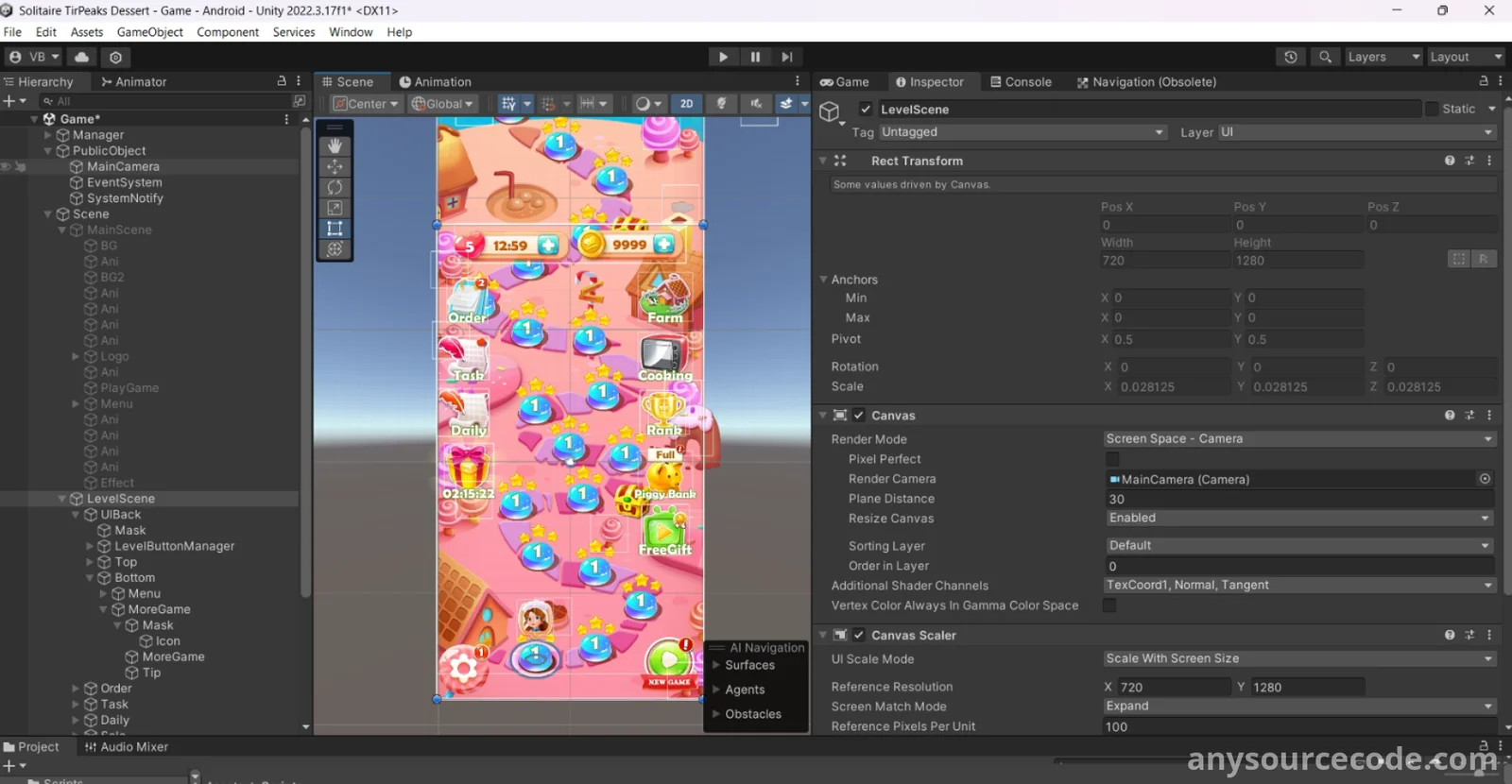Viewport: 1512px width, 784px height.
Task: Open the global search magnifier icon
Action: click(1325, 57)
